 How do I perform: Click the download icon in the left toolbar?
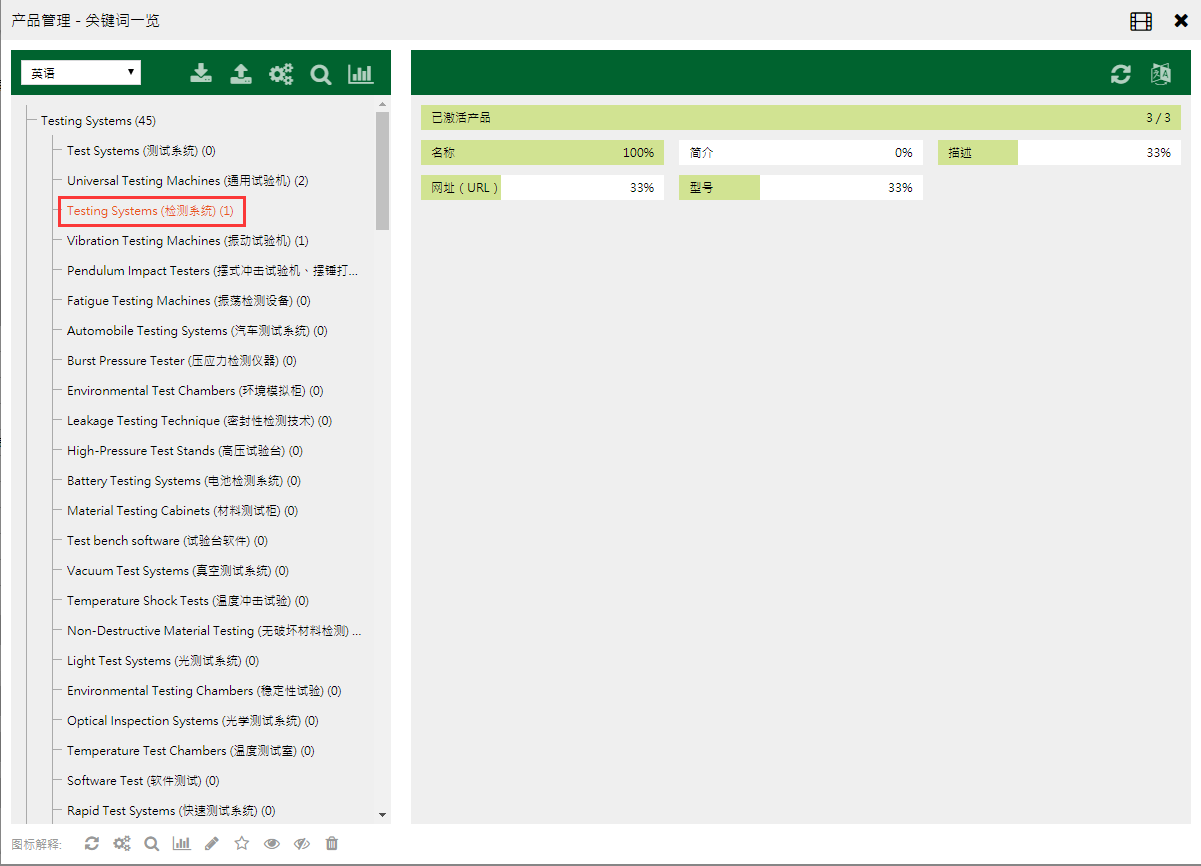point(201,73)
